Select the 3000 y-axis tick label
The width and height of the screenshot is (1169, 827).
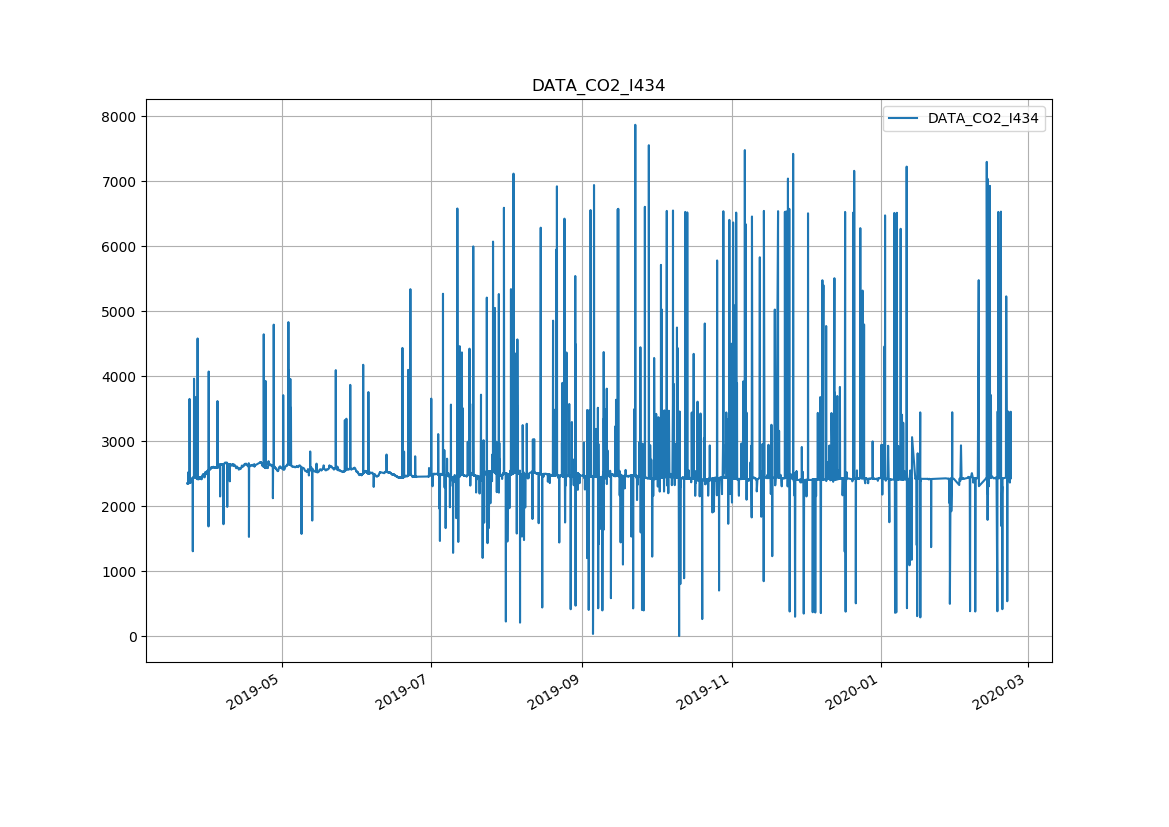[120, 442]
